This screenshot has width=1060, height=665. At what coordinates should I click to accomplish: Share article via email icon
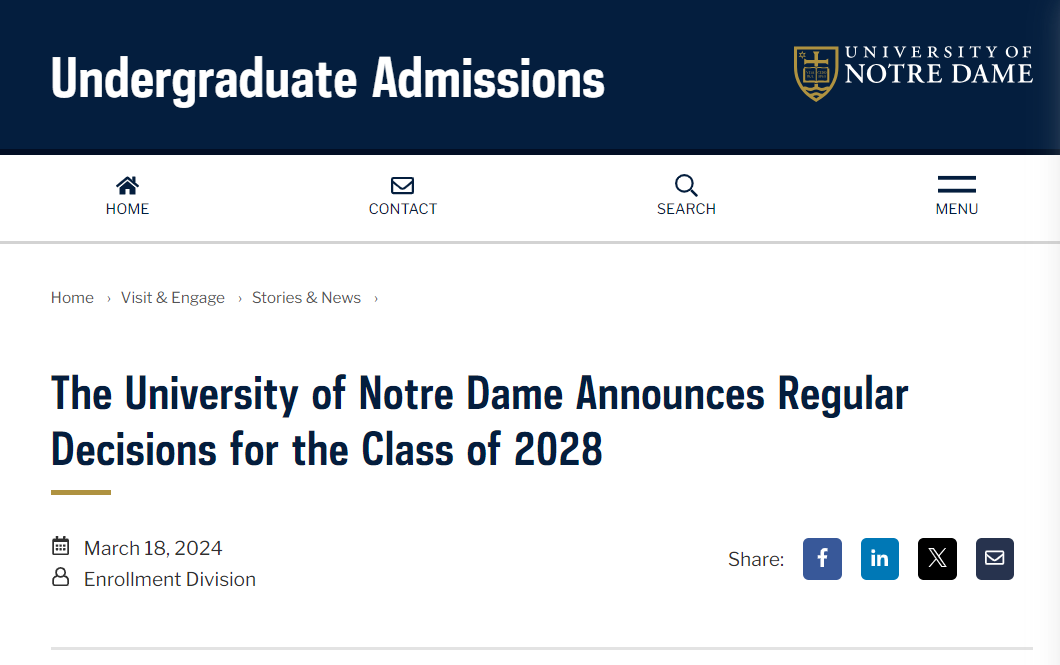tap(994, 559)
